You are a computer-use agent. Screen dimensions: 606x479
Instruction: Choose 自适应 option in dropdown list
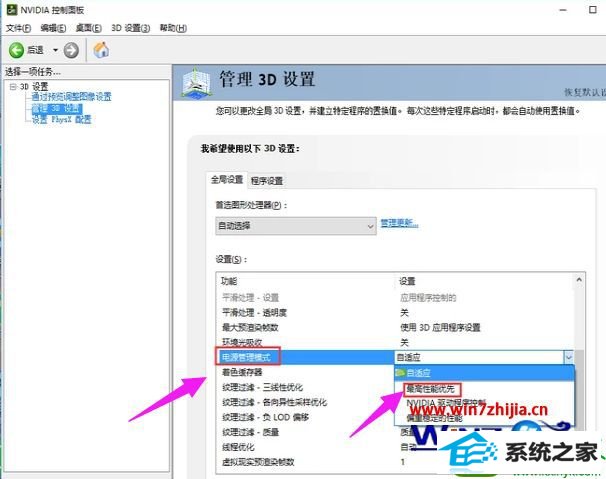484,373
